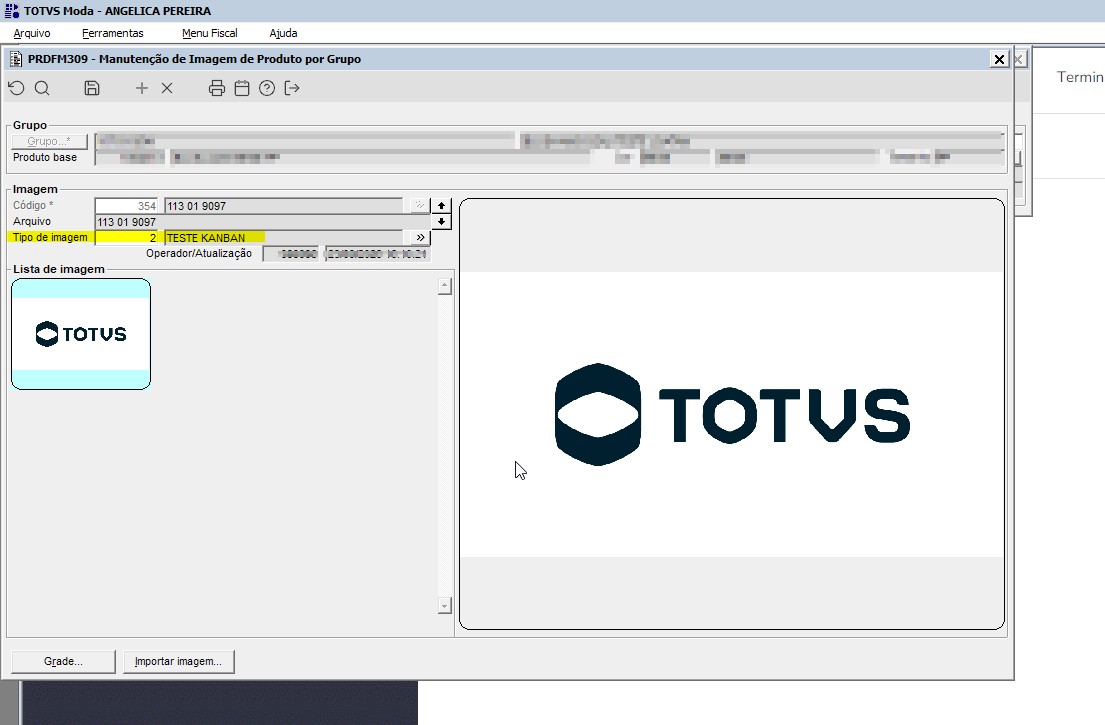Screen dimensions: 1105x725
Task: Save the record with the floppy disk icon
Action: pyautogui.click(x=92, y=88)
